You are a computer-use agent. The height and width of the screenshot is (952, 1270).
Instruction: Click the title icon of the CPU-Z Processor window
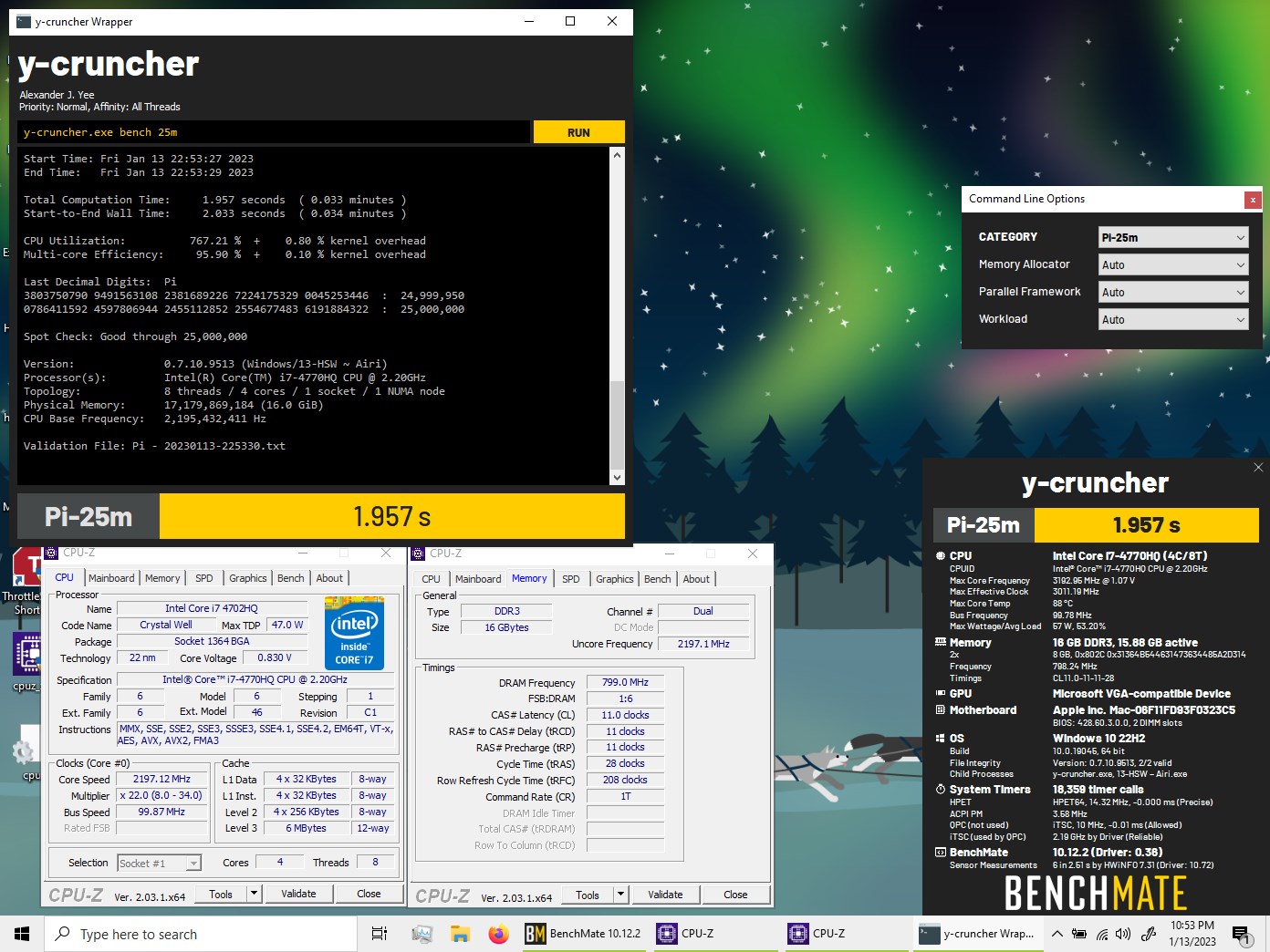[52, 553]
